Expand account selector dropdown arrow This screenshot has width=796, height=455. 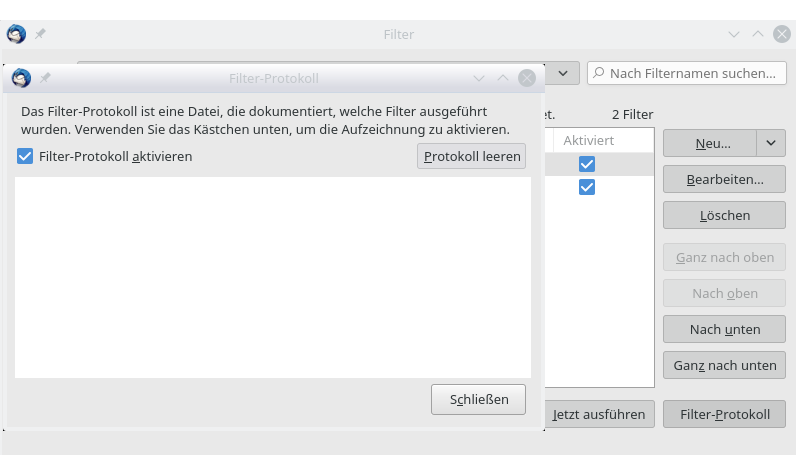pyautogui.click(x=563, y=73)
